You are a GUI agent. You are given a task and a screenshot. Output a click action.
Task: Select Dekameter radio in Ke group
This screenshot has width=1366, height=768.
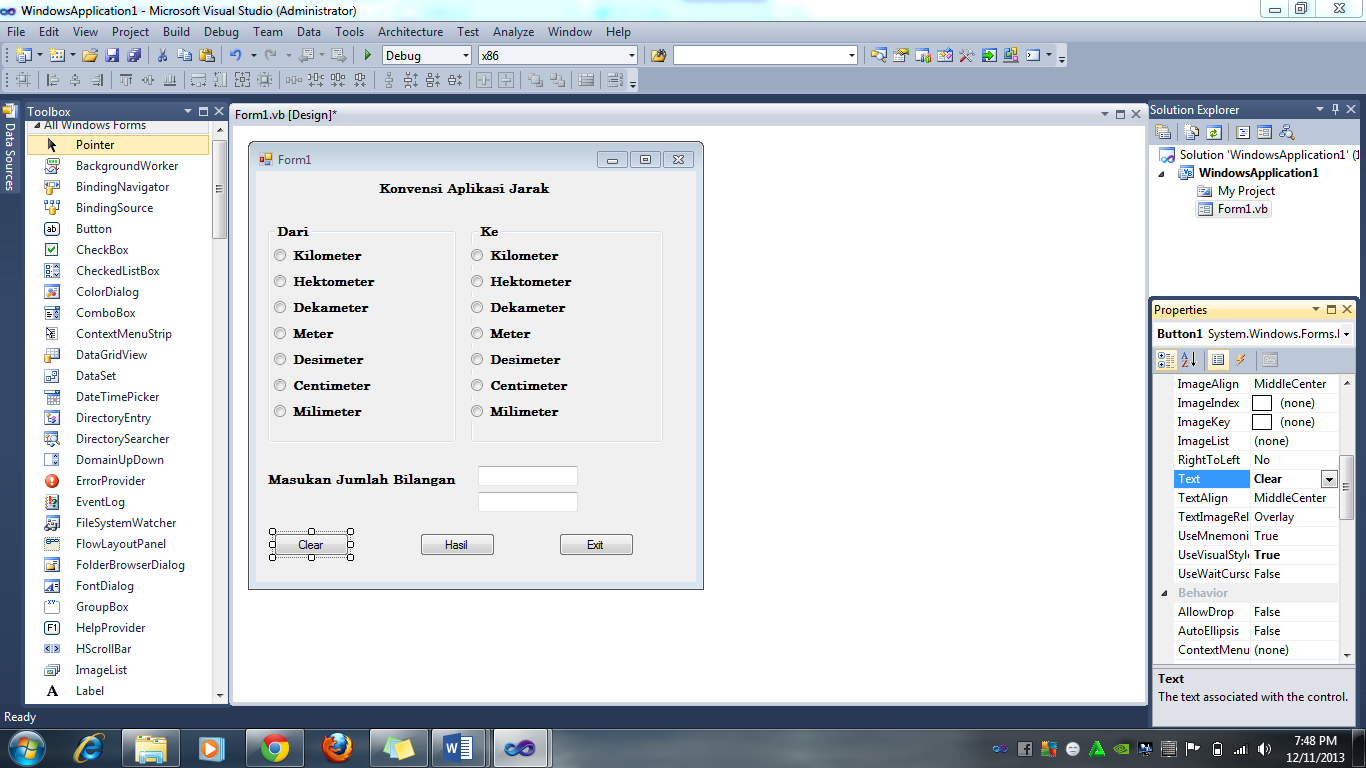coord(477,308)
